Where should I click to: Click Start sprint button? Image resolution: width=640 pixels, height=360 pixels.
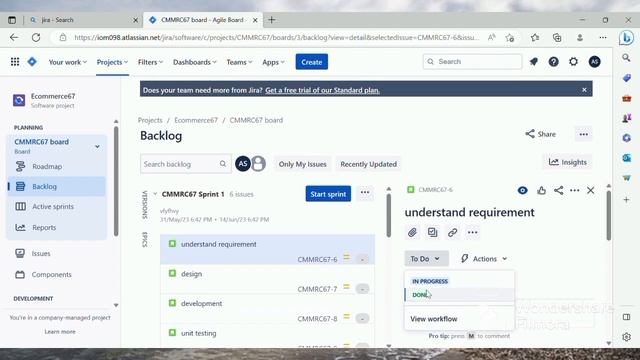328,194
